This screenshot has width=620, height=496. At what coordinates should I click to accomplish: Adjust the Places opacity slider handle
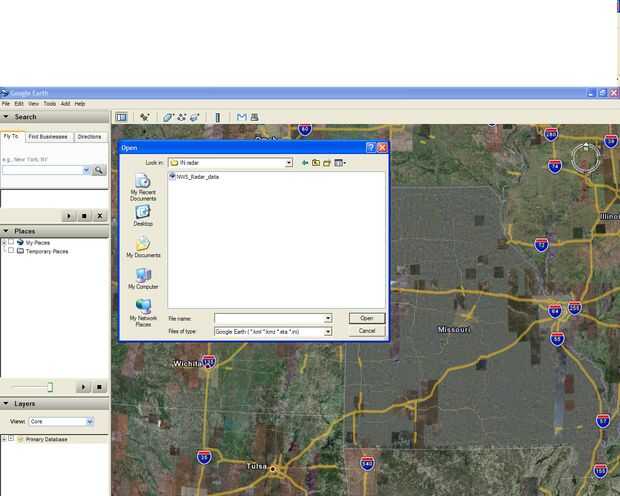tap(50, 387)
